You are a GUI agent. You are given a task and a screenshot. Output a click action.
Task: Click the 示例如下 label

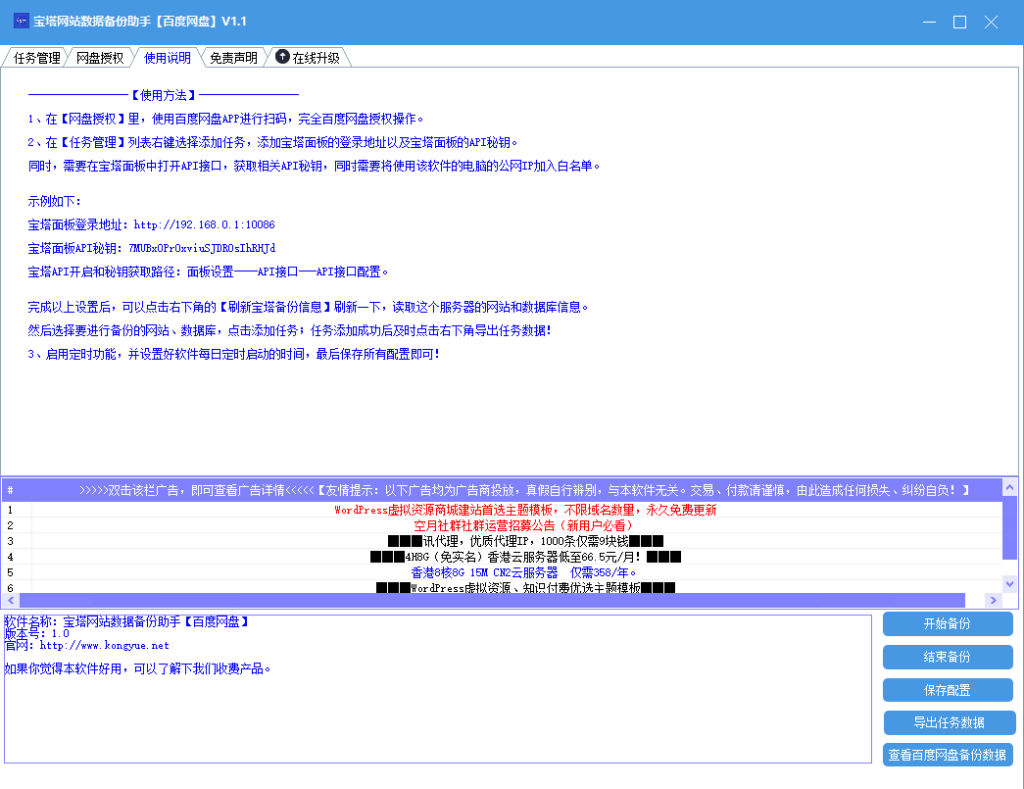point(54,201)
